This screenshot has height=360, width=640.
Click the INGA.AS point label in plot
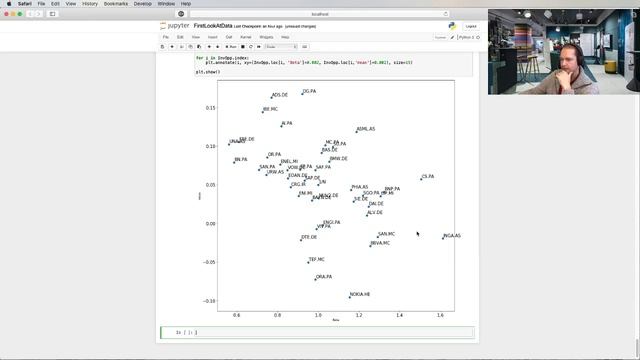(x=452, y=236)
